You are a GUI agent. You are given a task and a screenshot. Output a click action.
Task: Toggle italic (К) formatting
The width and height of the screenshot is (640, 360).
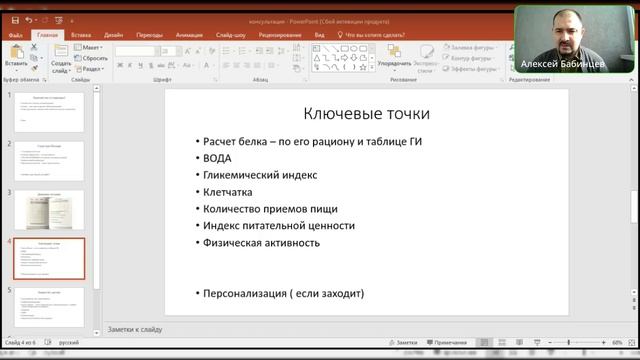click(130, 65)
